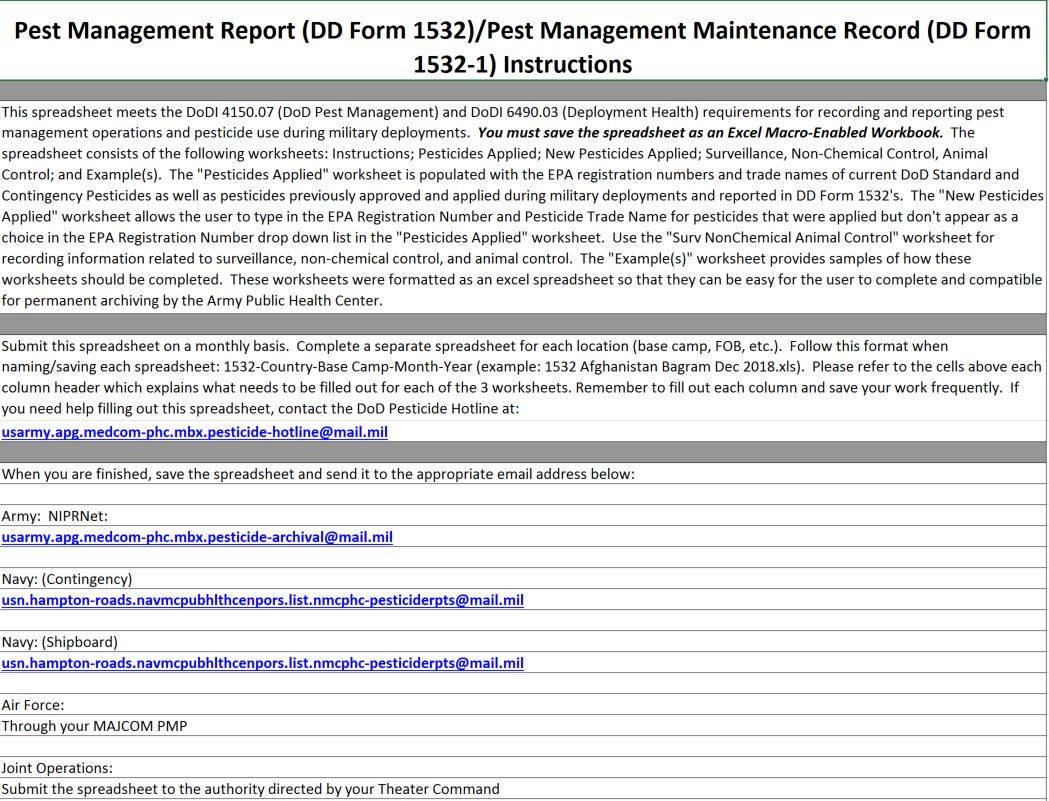Click the gray bar below the pesticide-hotline link
1049x801 pixels.
[523, 452]
